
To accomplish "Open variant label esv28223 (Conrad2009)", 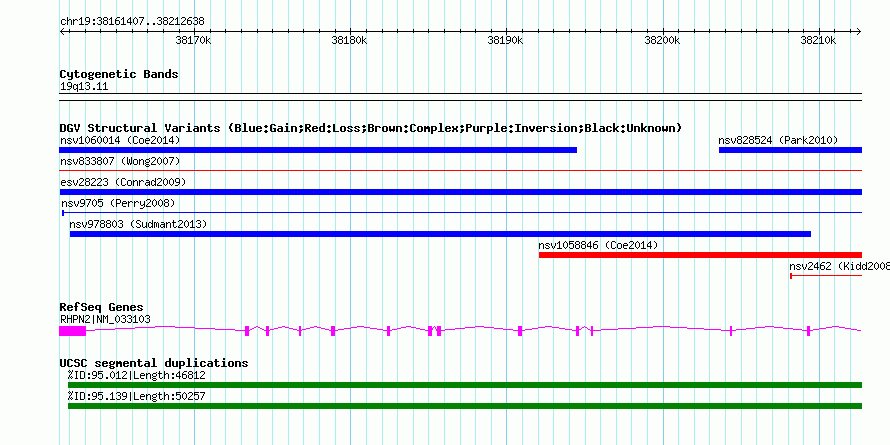I will pyautogui.click(x=123, y=182).
